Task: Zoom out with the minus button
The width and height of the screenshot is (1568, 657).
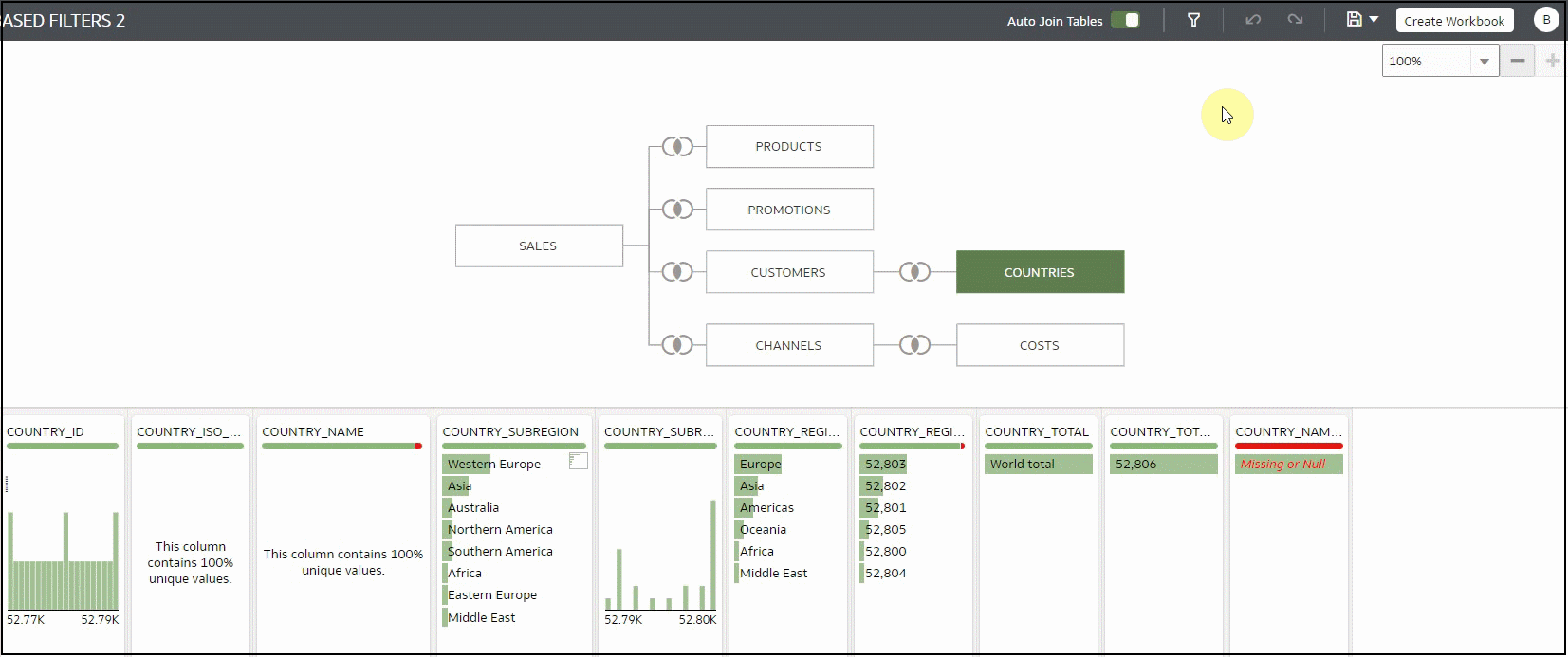Action: [x=1518, y=61]
